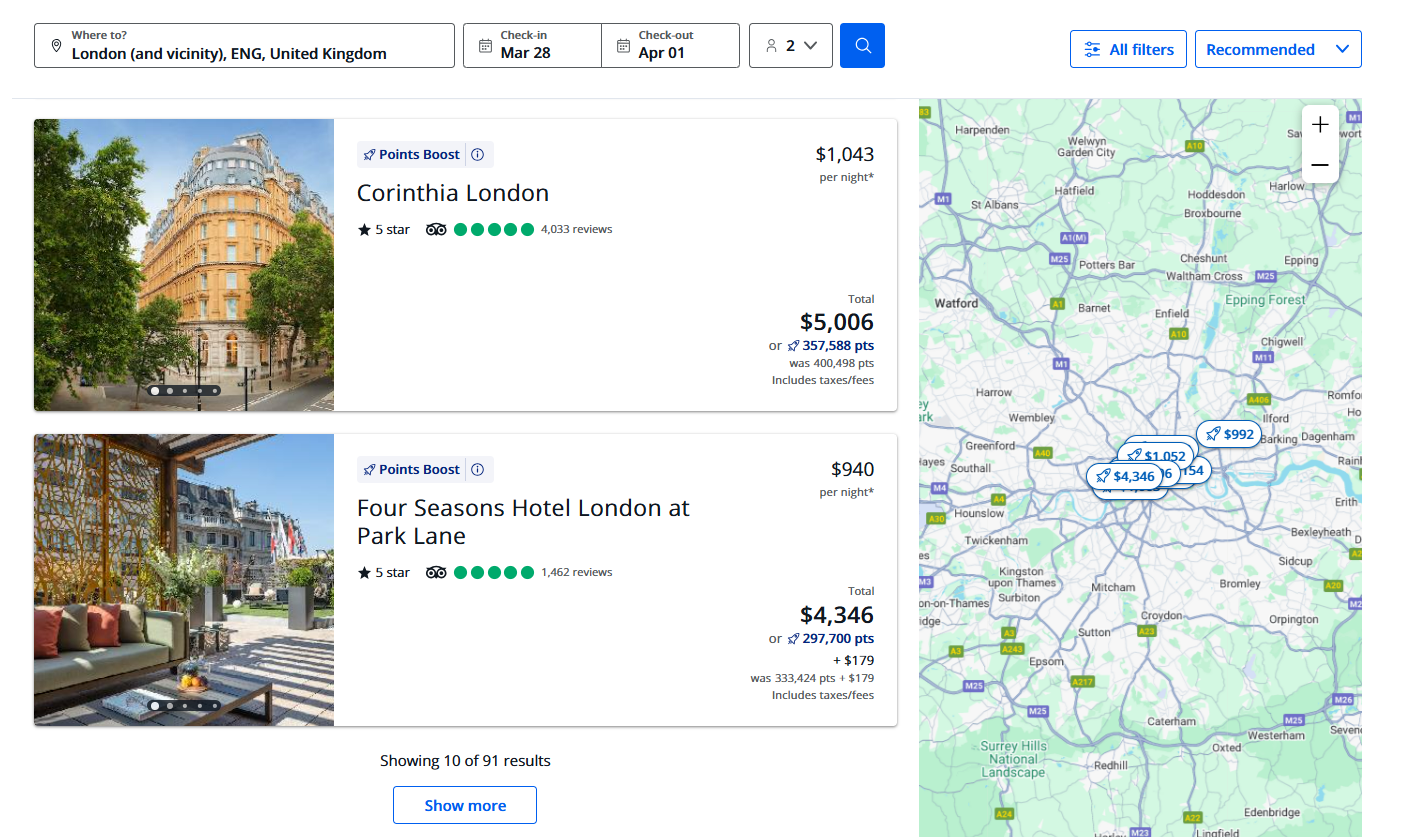Screen dimensions: 1405x837
Task: Open Points Boost info for Corinthia London
Action: [x=477, y=155]
